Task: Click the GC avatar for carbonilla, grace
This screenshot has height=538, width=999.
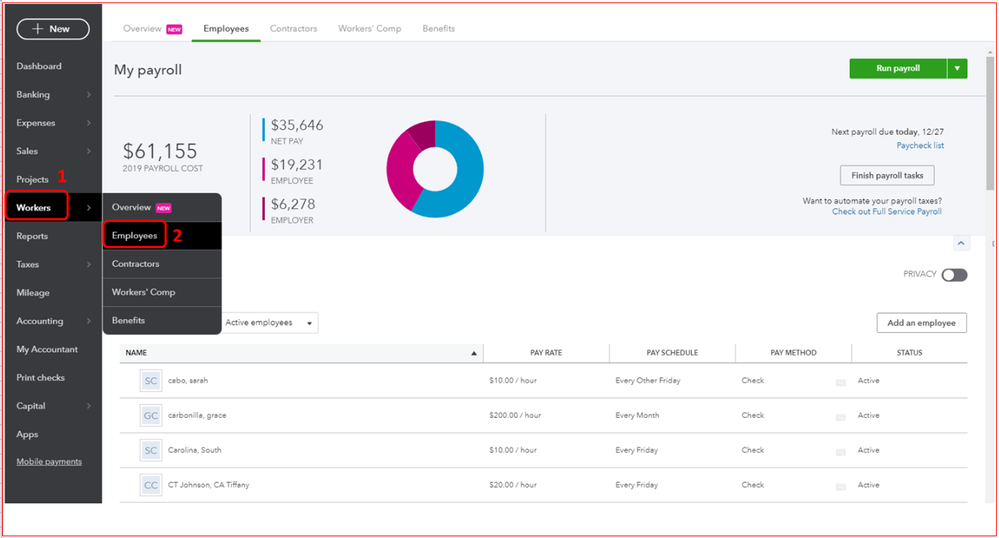Action: [x=151, y=415]
